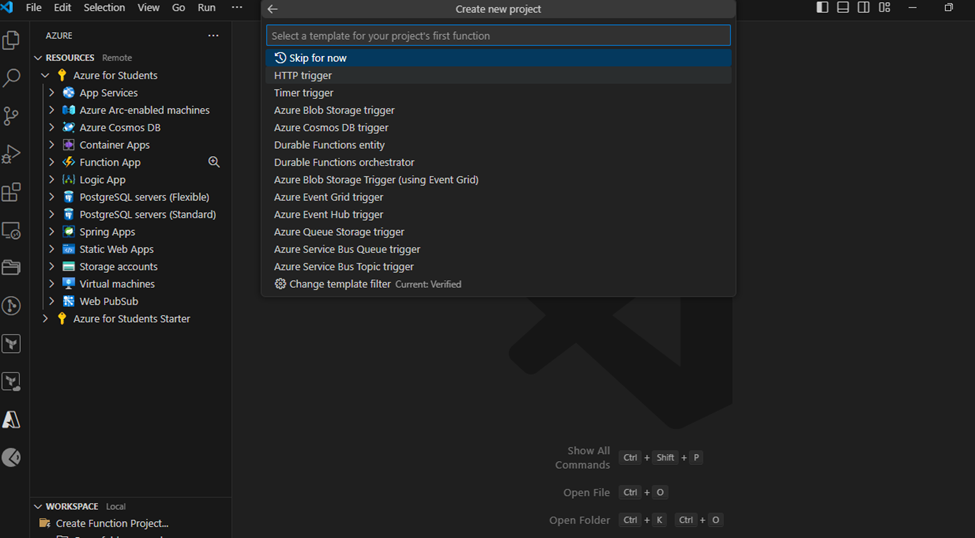Click the Azure Cosmos DB icon

tap(69, 128)
